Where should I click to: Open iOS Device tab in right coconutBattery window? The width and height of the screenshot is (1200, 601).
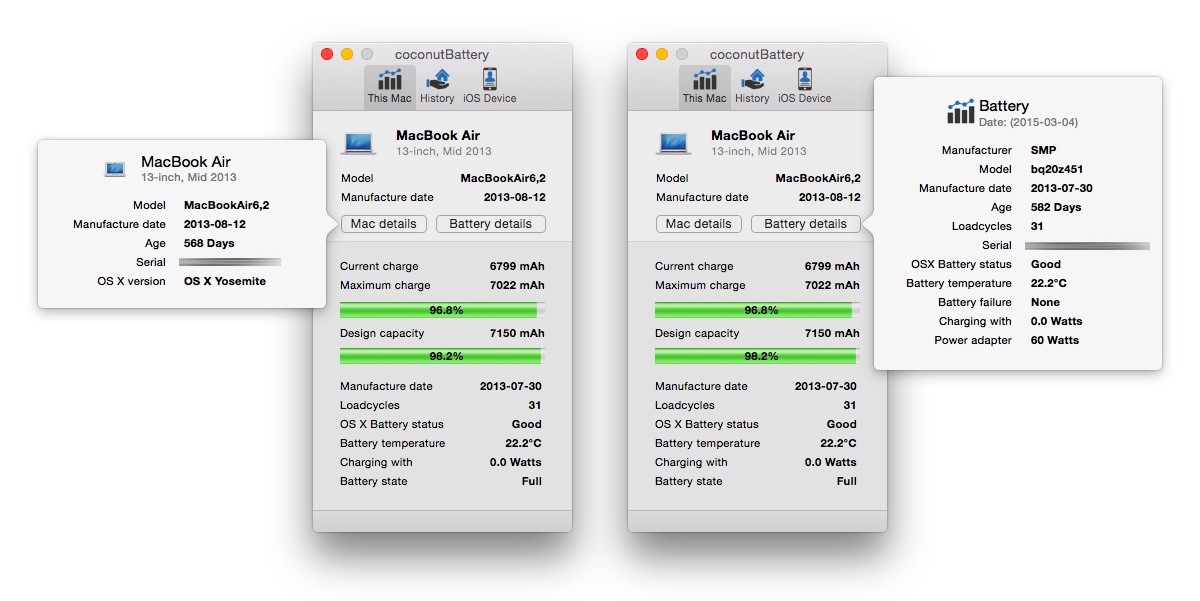(x=805, y=86)
